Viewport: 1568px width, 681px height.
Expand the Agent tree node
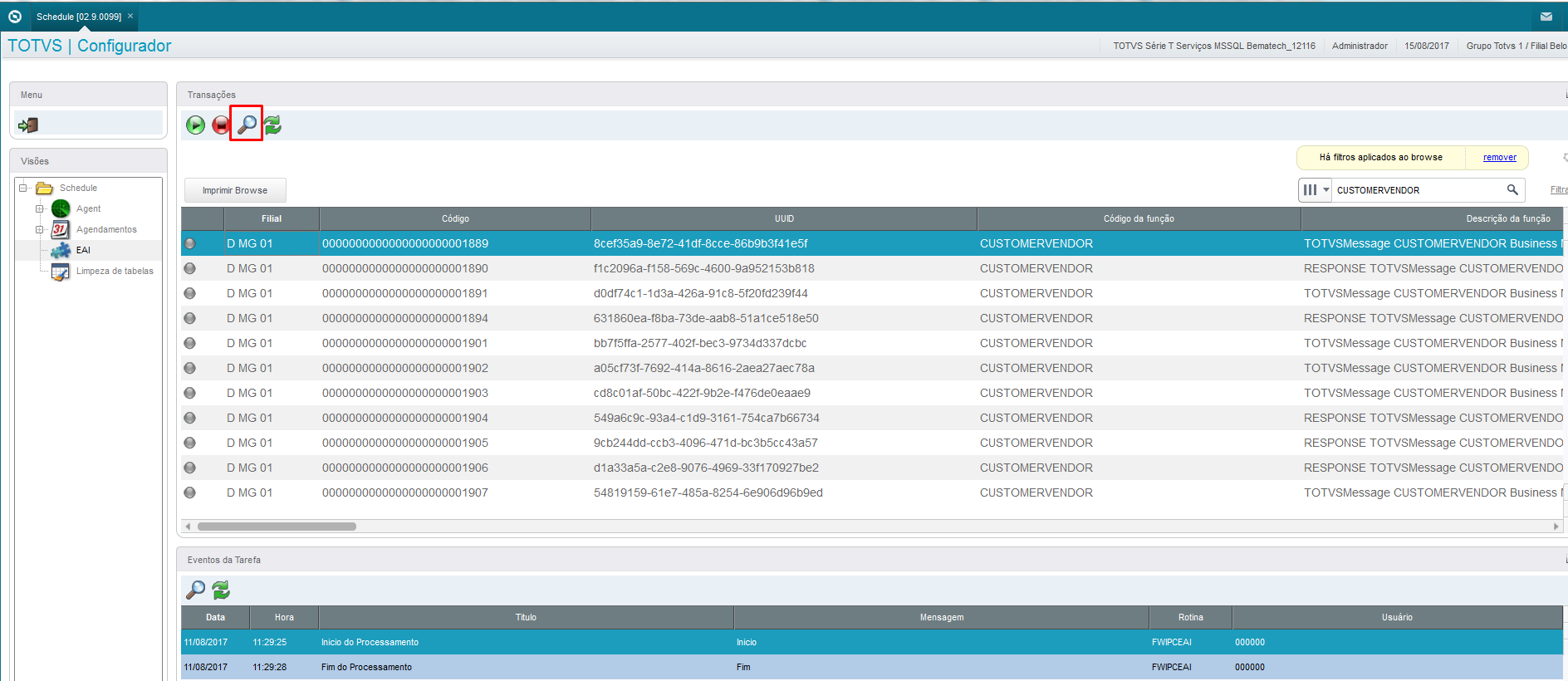(39, 208)
